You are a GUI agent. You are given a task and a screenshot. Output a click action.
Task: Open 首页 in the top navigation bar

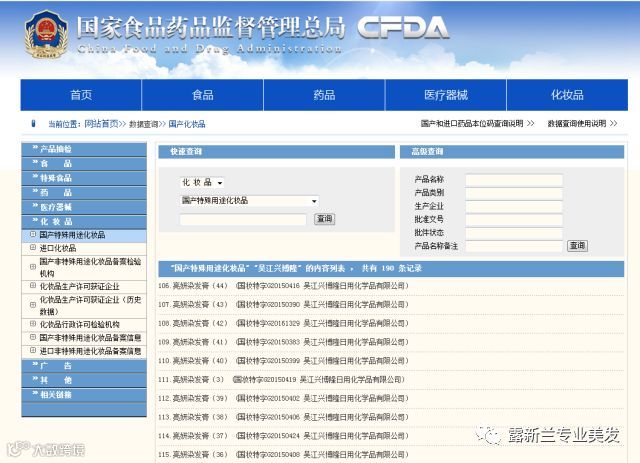[81, 95]
